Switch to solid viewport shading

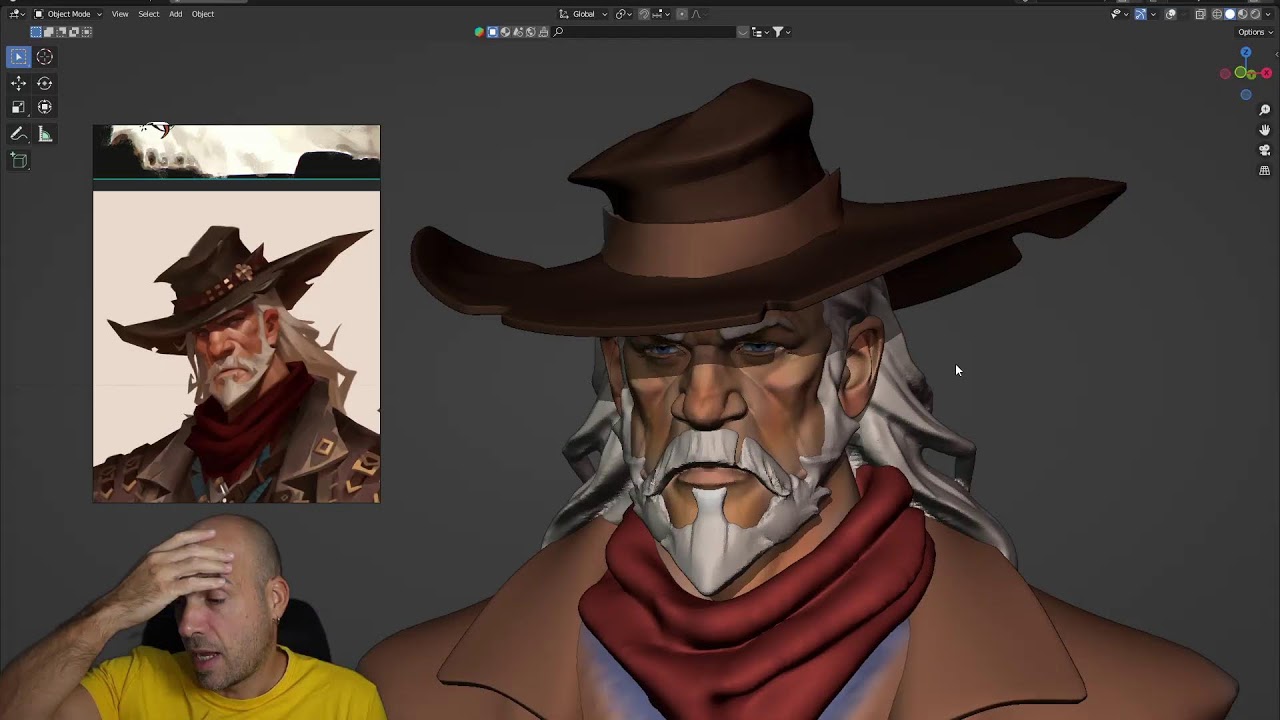[1230, 14]
